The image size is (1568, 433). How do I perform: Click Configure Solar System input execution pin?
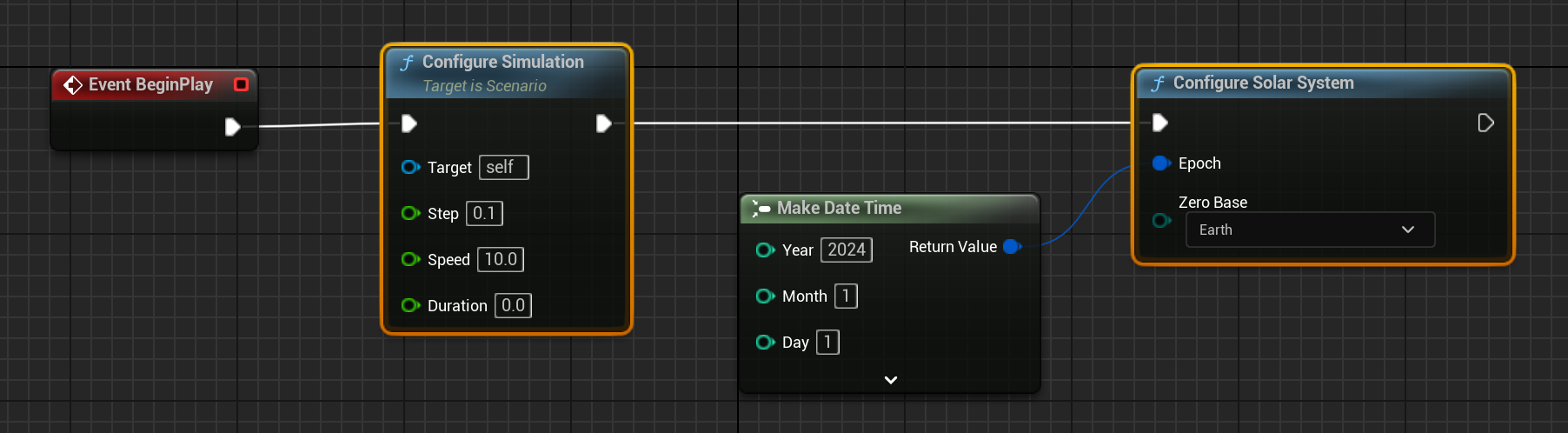coord(1159,123)
